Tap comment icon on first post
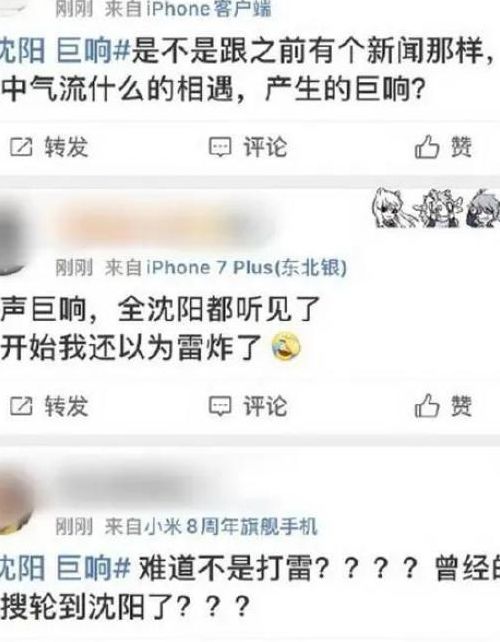Screen dimensions: 500x642 pyautogui.click(x=220, y=147)
